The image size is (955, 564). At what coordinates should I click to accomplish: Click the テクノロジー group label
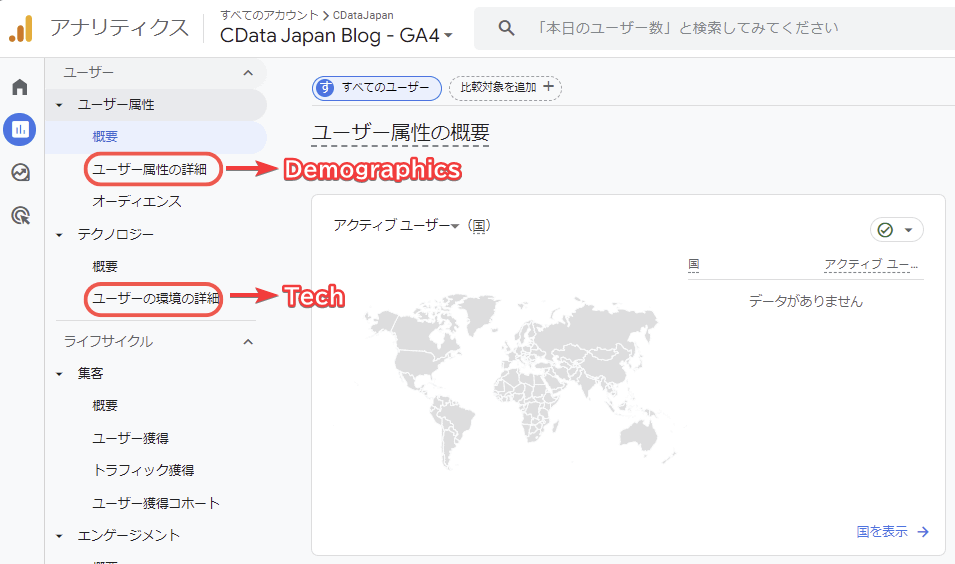click(116, 234)
